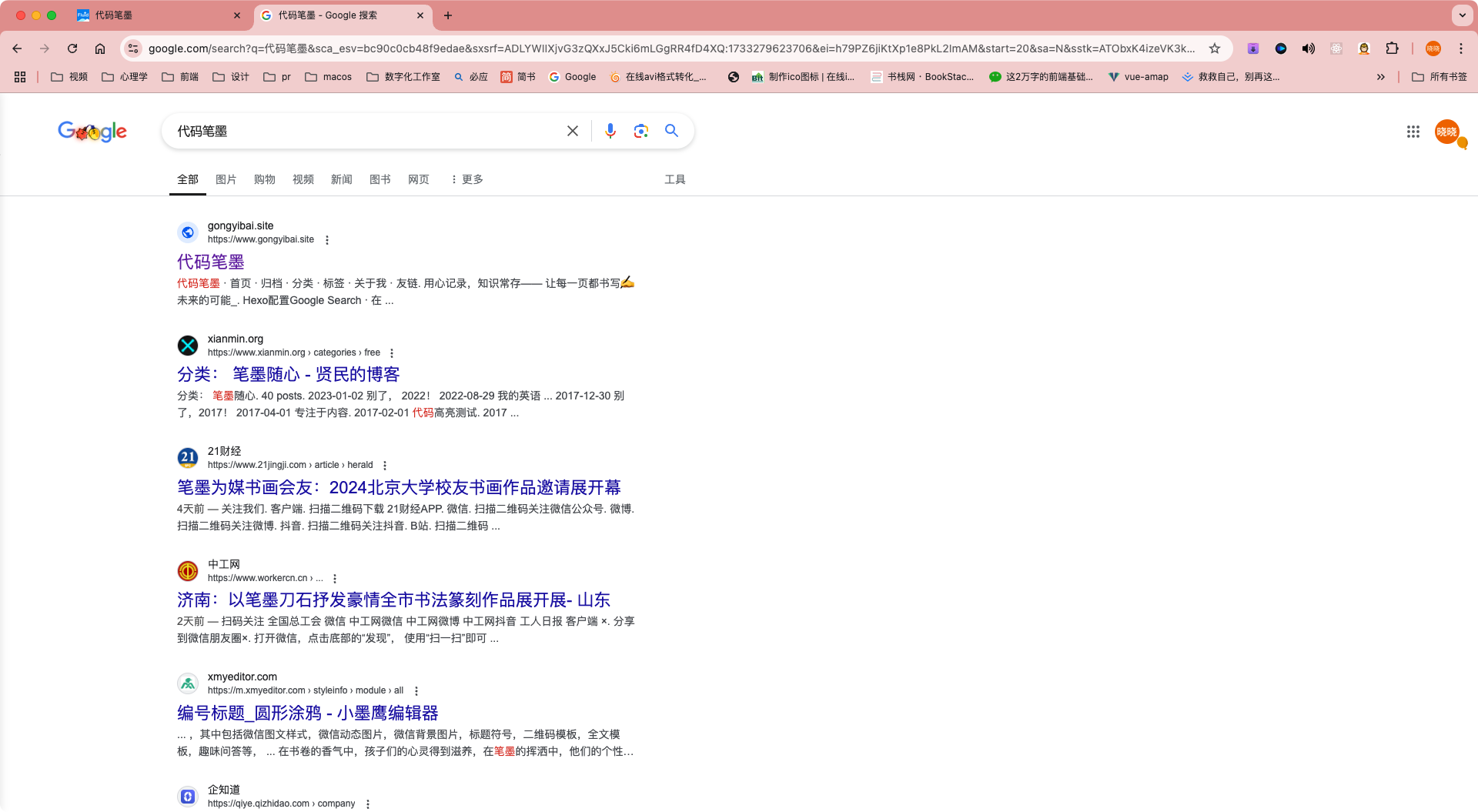Search by image with Google Lens

(x=640, y=131)
